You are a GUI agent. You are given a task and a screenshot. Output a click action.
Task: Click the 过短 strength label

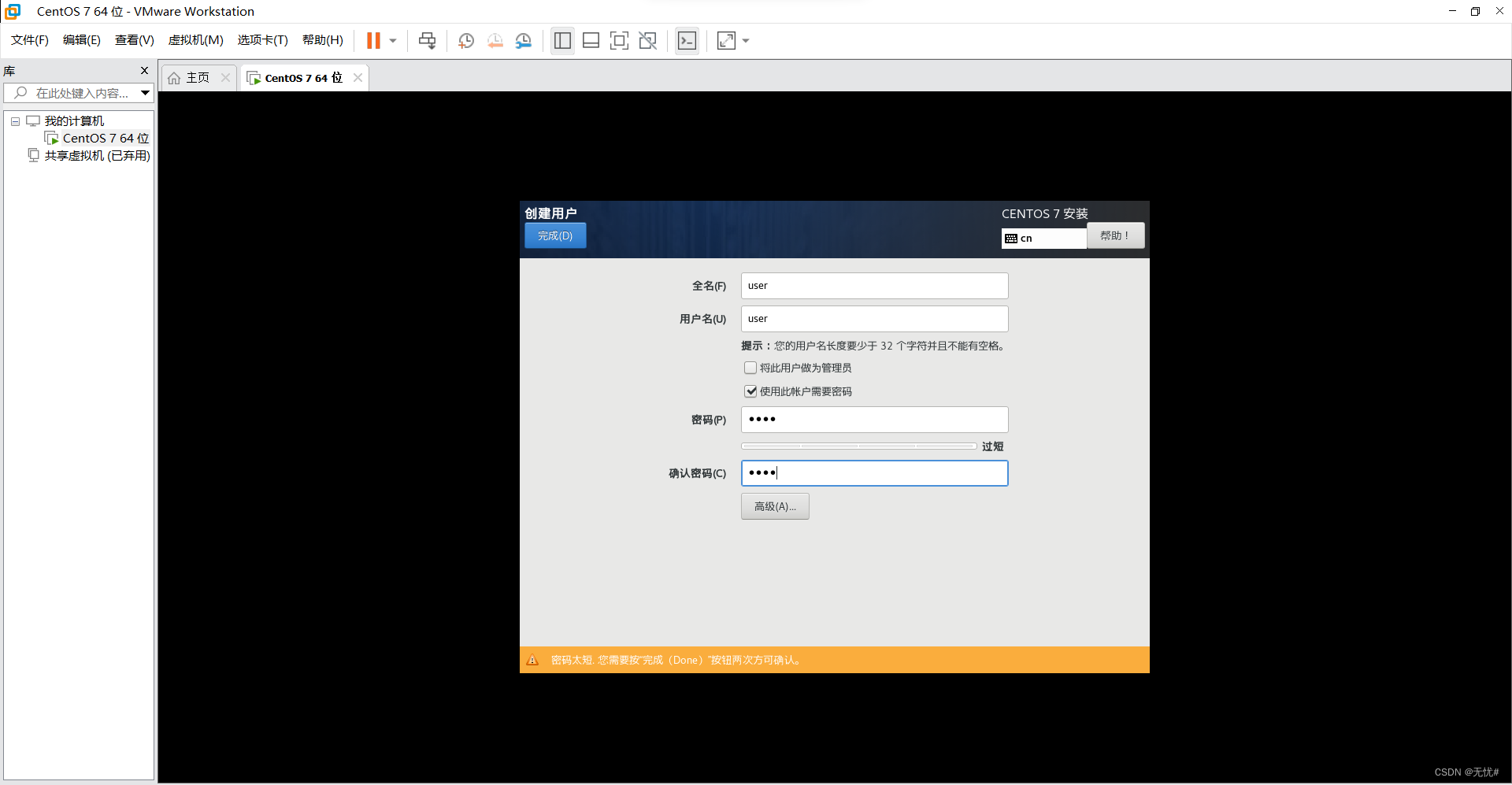993,446
